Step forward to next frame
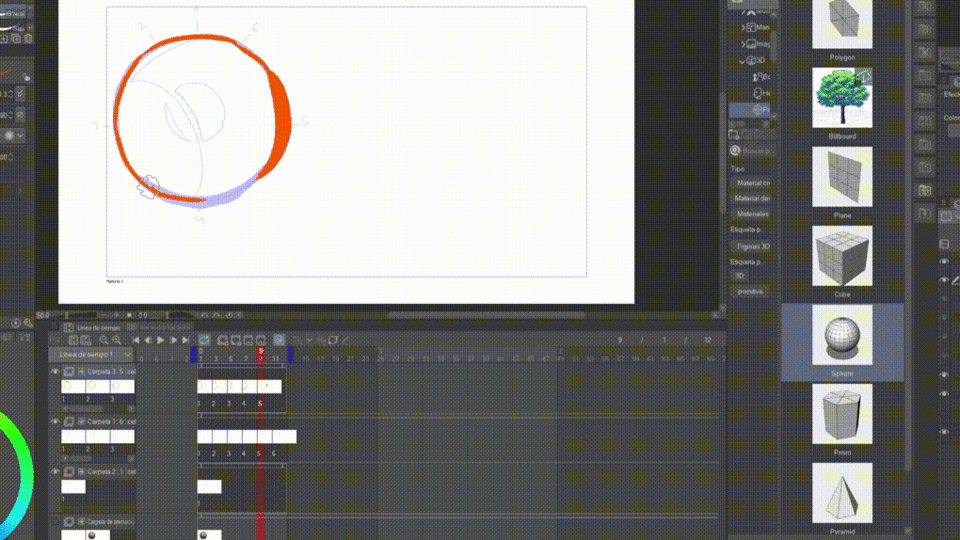960x540 pixels. click(x=173, y=340)
